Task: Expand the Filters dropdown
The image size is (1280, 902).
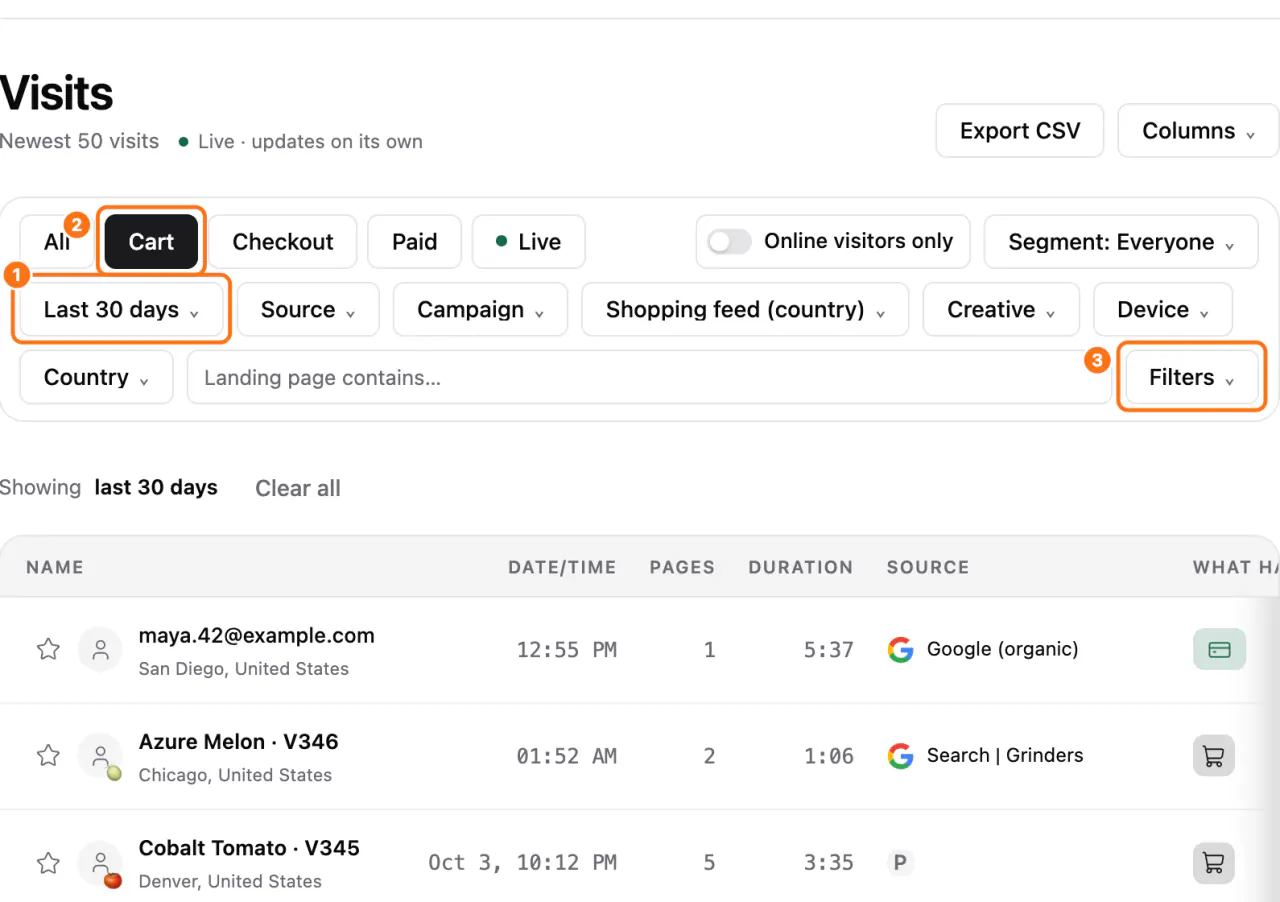Action: [x=1192, y=378]
